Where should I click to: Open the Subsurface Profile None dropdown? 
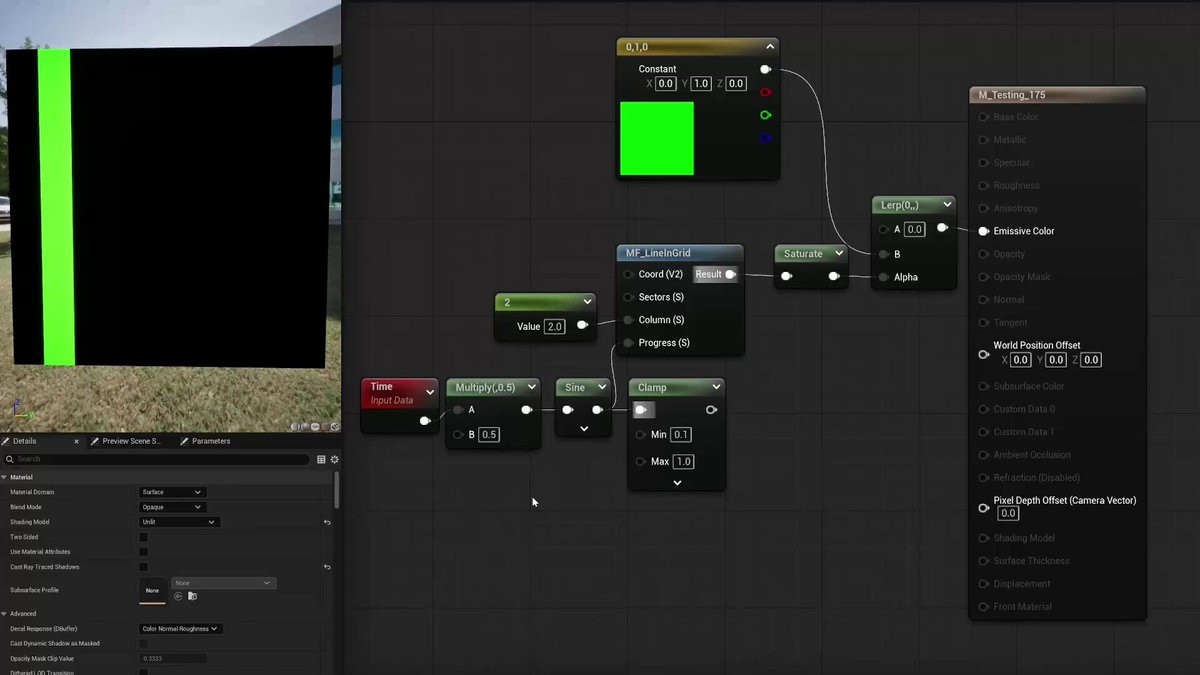[224, 583]
